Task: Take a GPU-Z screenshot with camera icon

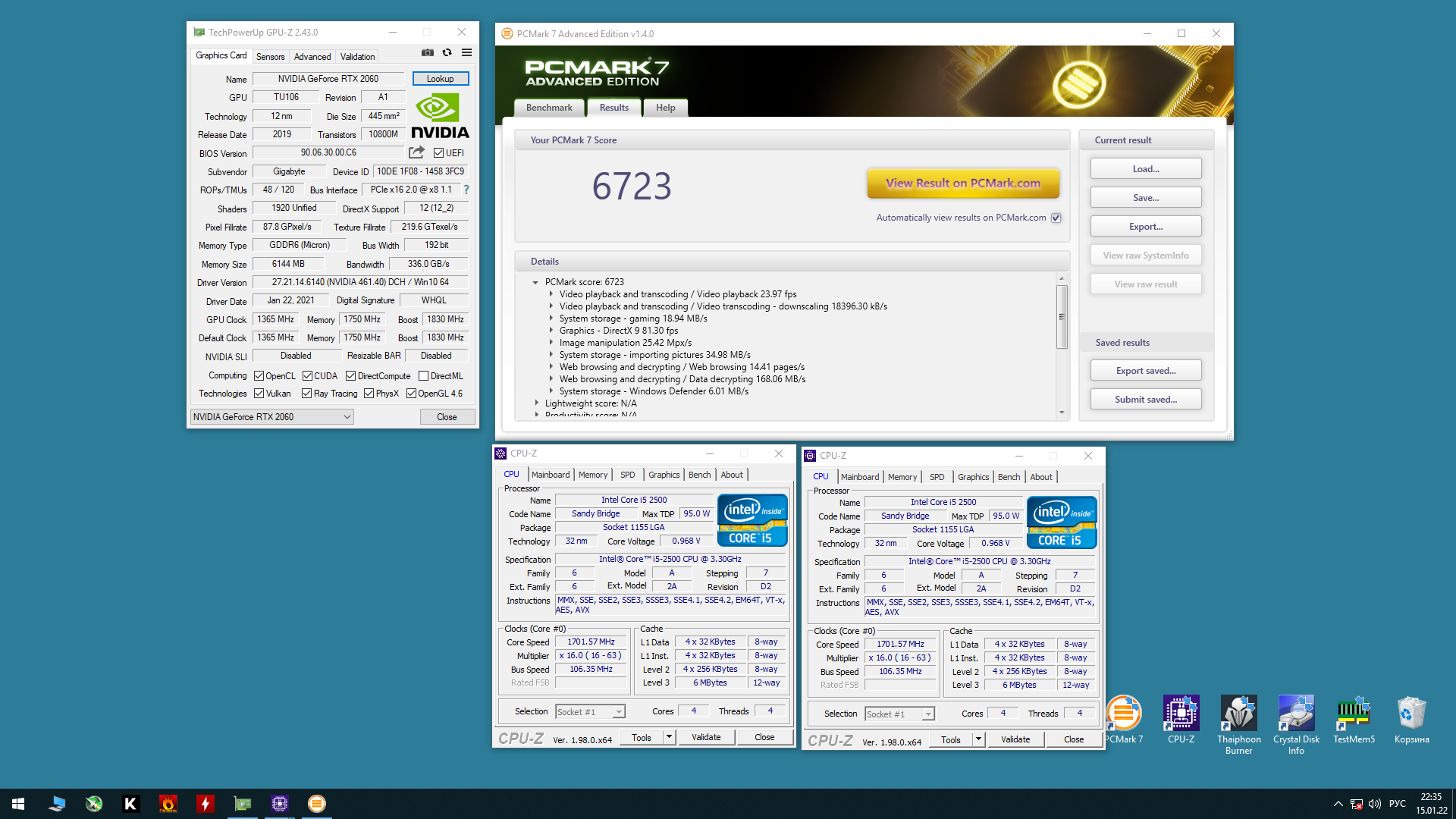Action: [428, 53]
